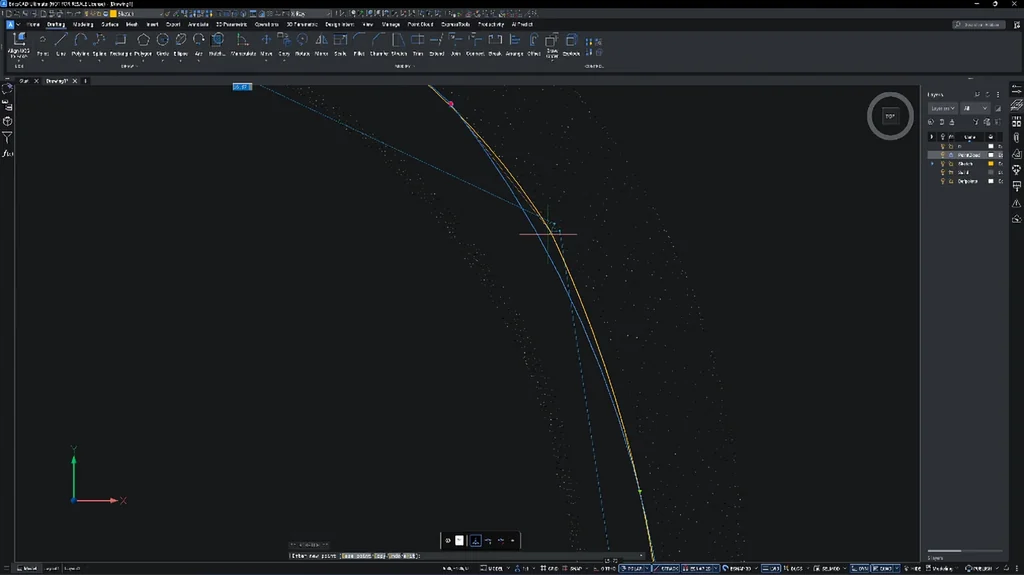This screenshot has width=1024, height=575.
Task: Activate the Mirror tool
Action: 321,44
